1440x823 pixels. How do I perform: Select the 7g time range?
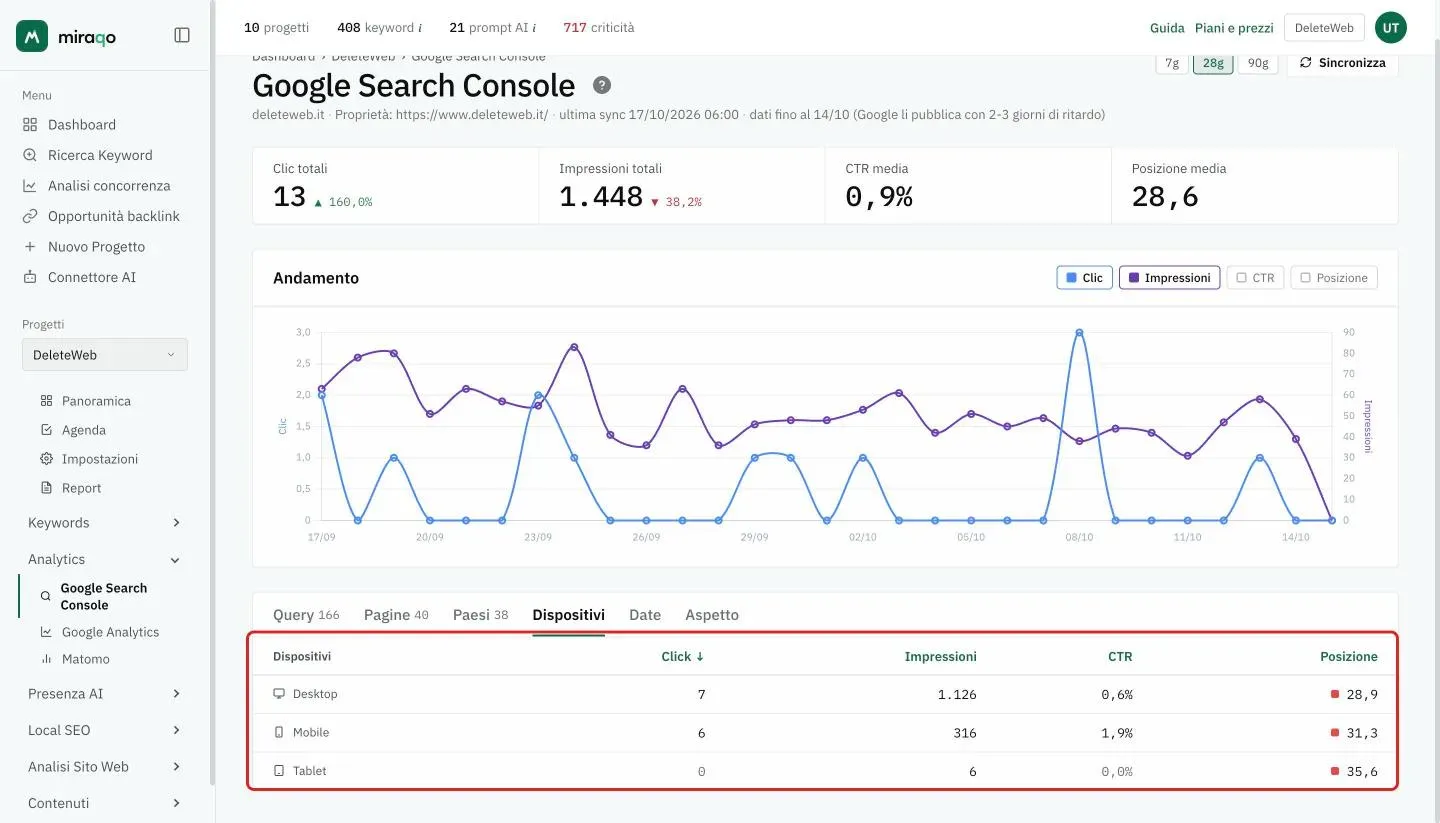pos(1172,63)
